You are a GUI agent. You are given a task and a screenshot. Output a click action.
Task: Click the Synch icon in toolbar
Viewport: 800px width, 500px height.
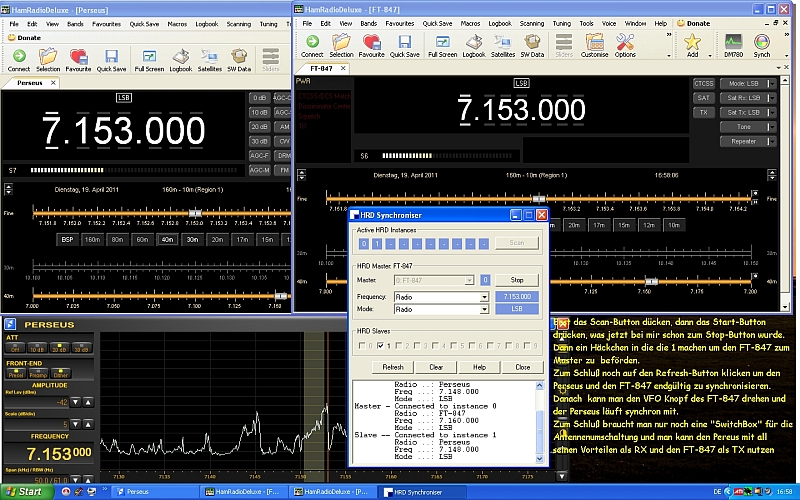(762, 41)
